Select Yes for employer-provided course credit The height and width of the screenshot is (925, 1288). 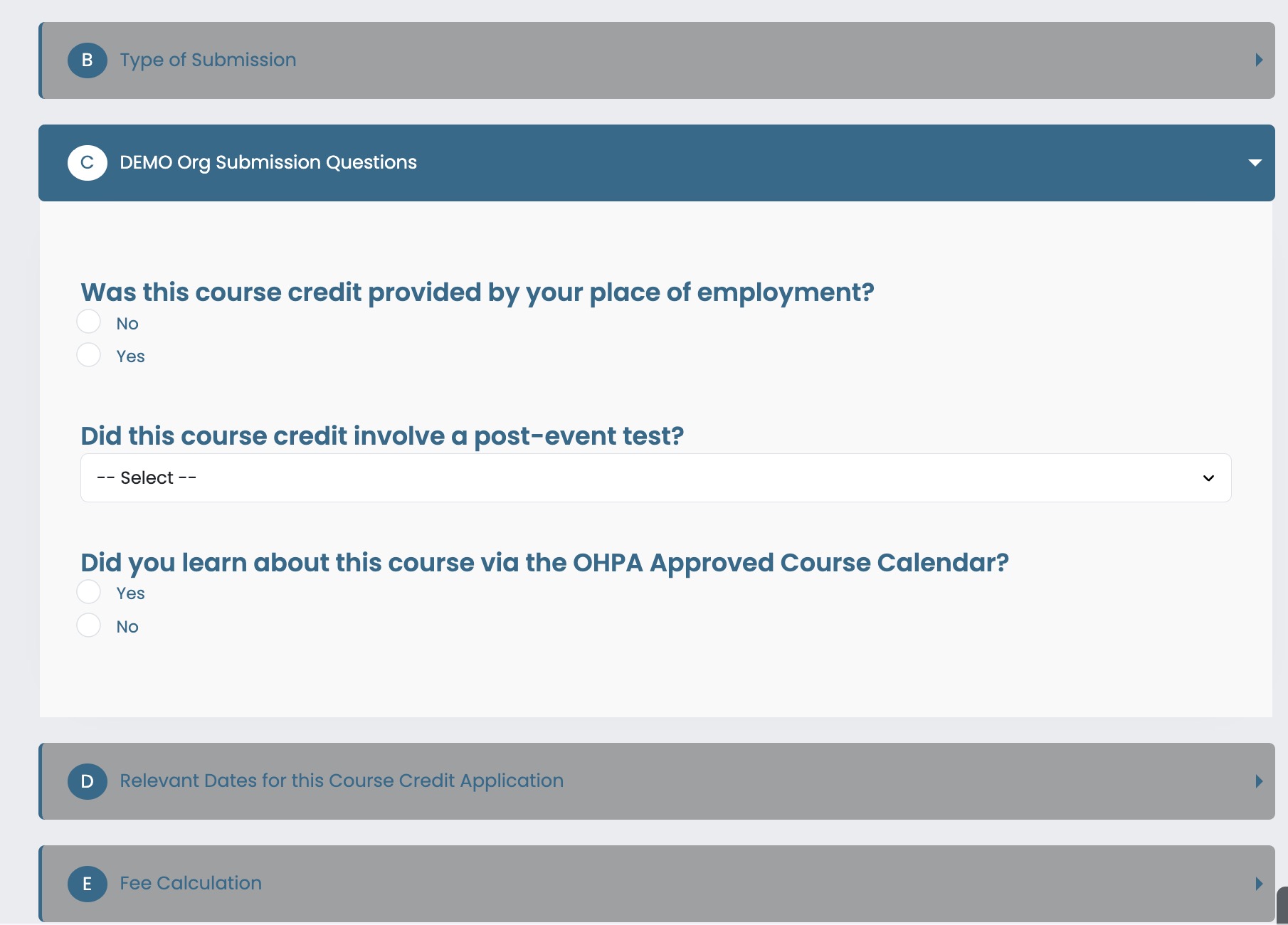pyautogui.click(x=88, y=354)
